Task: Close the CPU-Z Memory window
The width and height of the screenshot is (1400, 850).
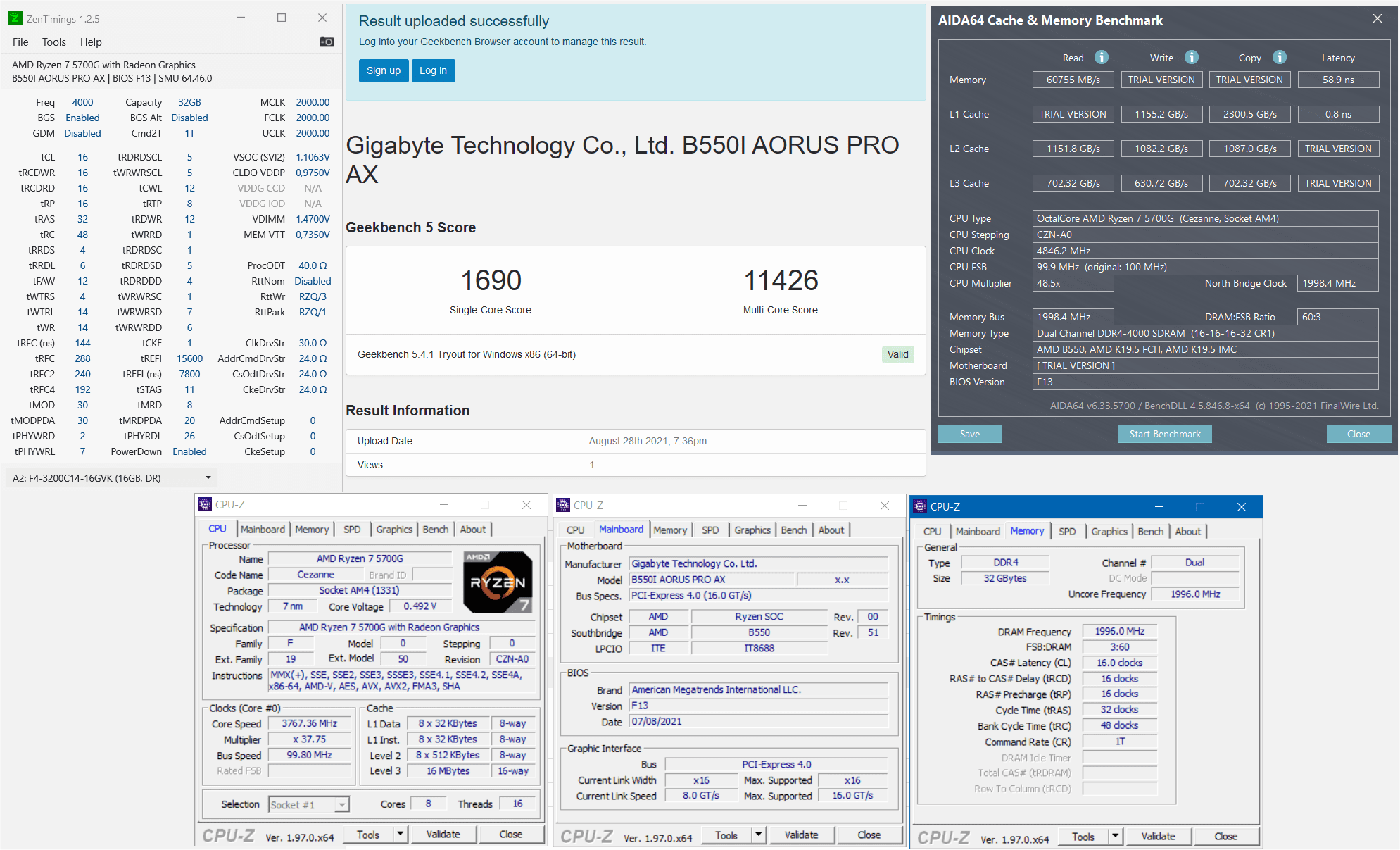Action: tap(1242, 507)
